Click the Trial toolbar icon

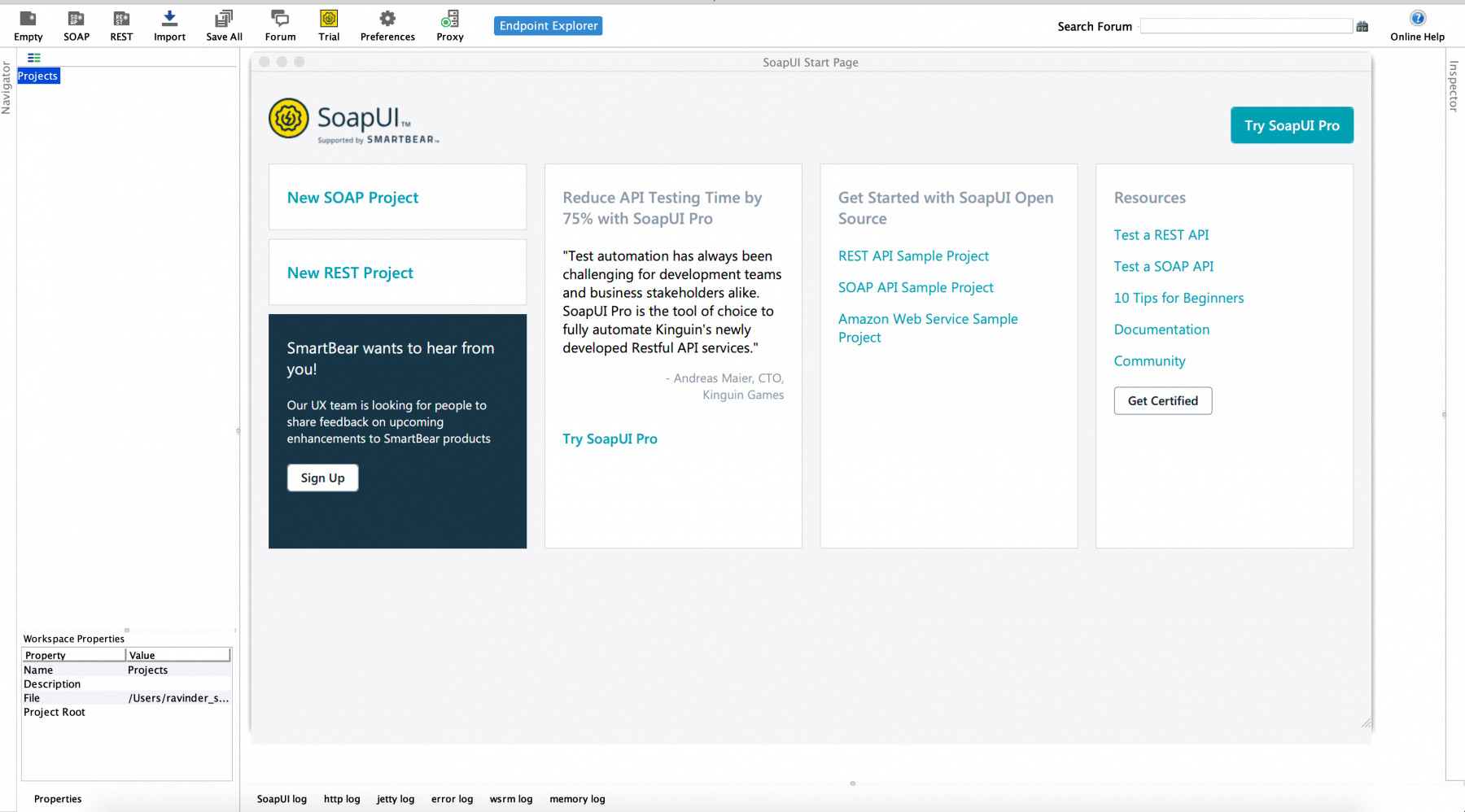[329, 26]
